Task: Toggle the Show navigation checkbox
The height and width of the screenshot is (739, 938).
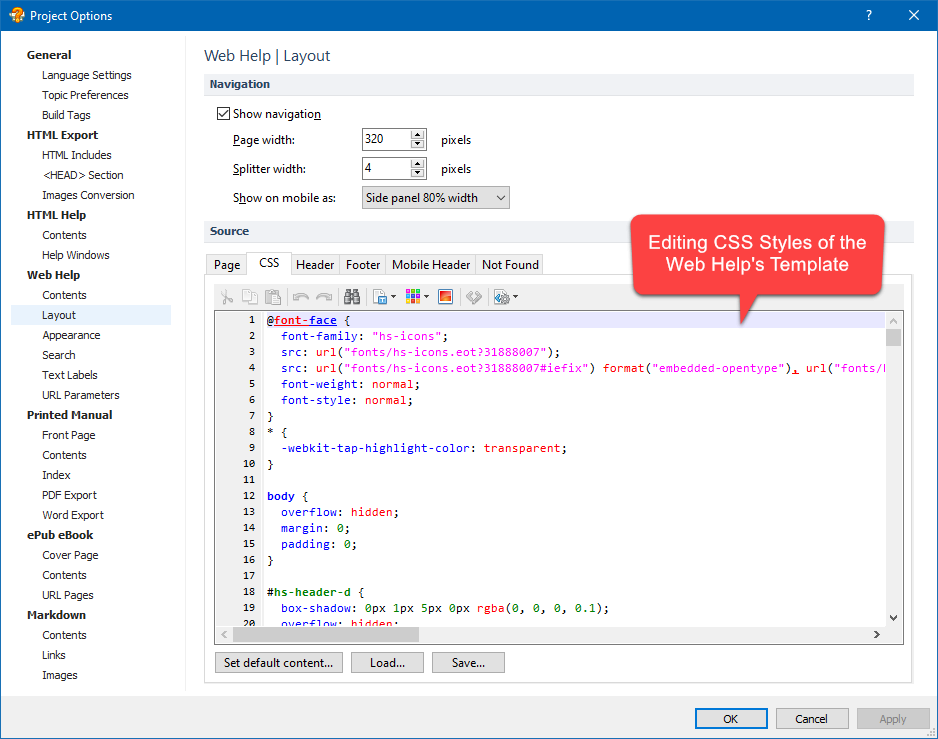Action: tap(223, 114)
